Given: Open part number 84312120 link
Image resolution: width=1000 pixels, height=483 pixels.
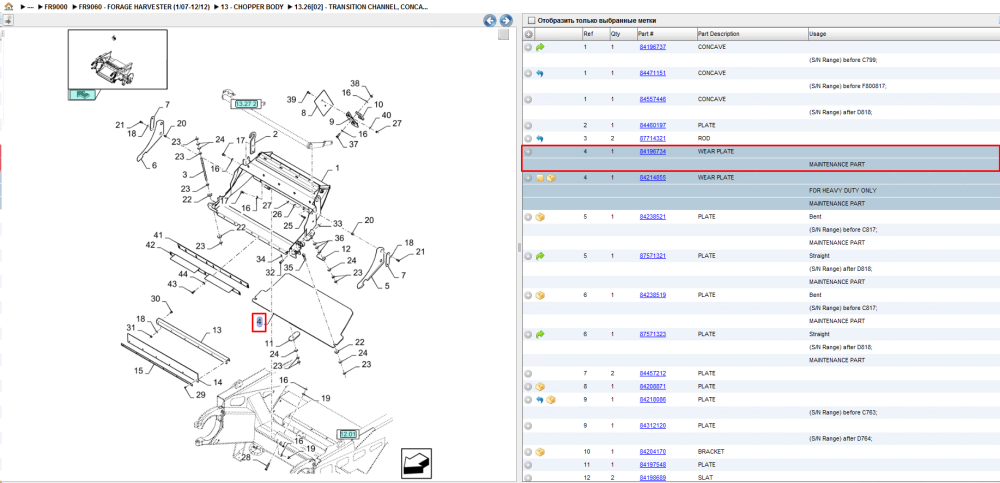Looking at the screenshot, I should click(x=652, y=426).
